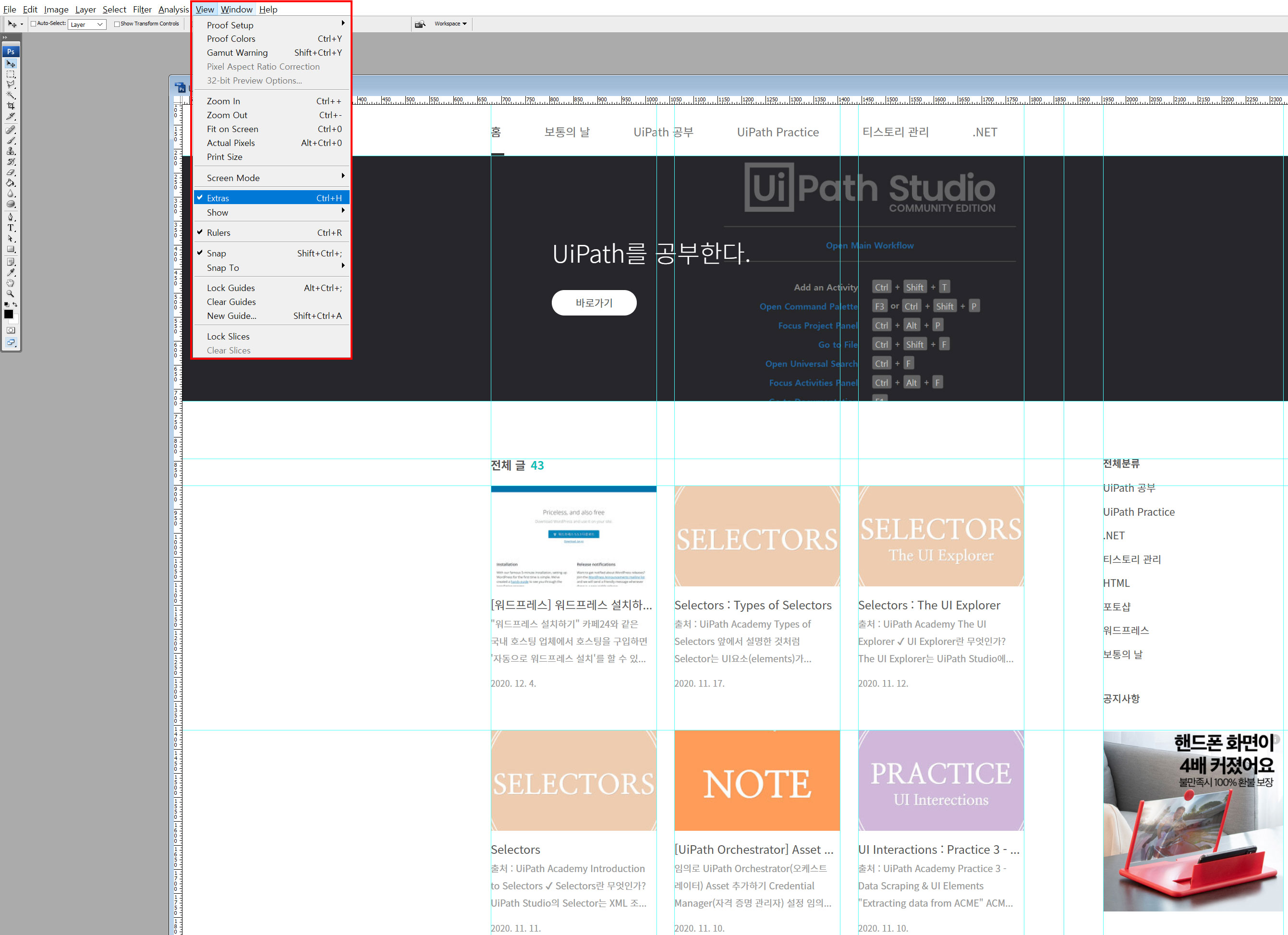Toggle Lock Guides in the View menu
The height and width of the screenshot is (935, 1288).
(271, 288)
